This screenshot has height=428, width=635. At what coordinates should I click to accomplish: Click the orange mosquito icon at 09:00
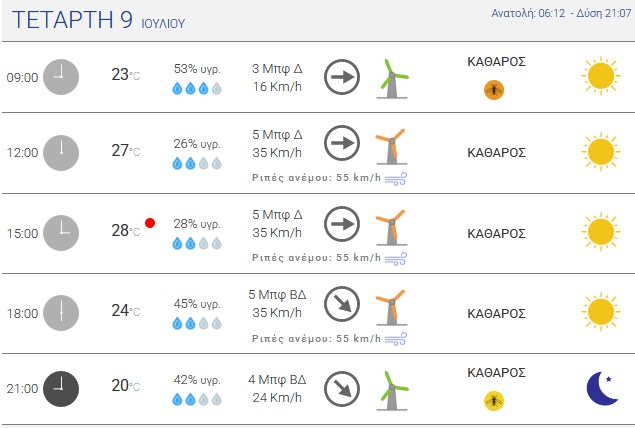(x=494, y=90)
